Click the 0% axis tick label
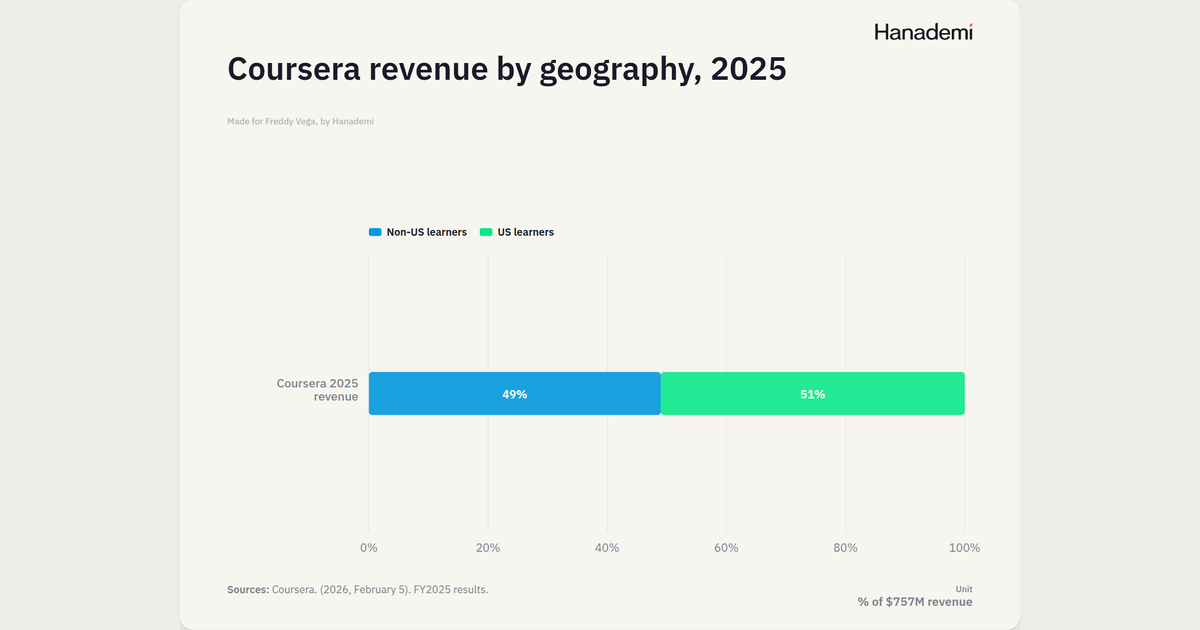1200x630 pixels. pos(369,548)
